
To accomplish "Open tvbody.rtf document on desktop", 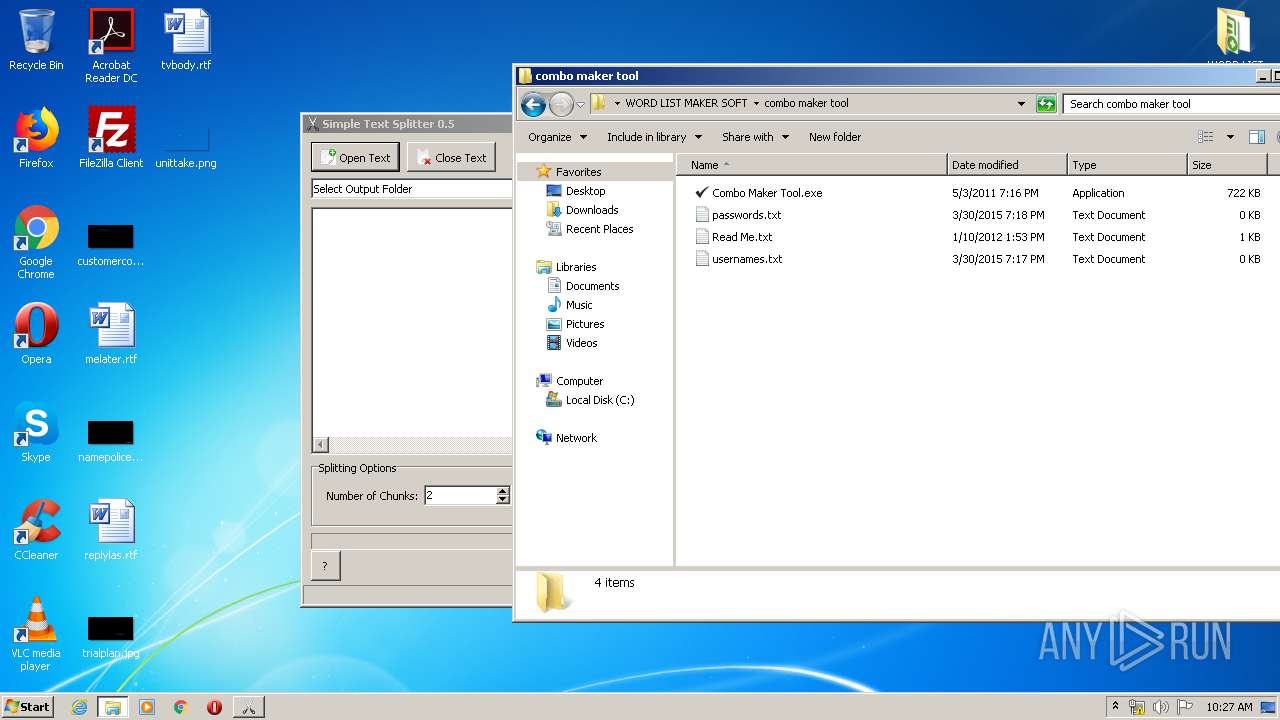I will click(186, 40).
